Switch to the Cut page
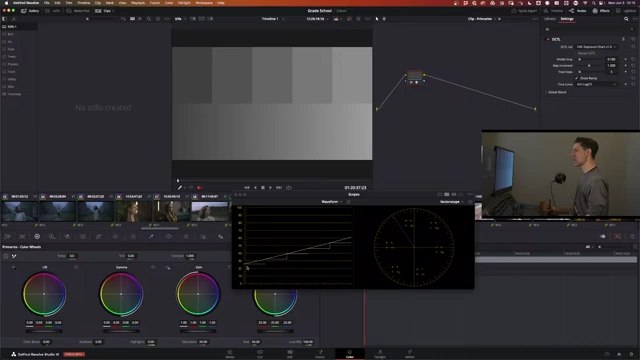This screenshot has width=640, height=360. pyautogui.click(x=260, y=354)
